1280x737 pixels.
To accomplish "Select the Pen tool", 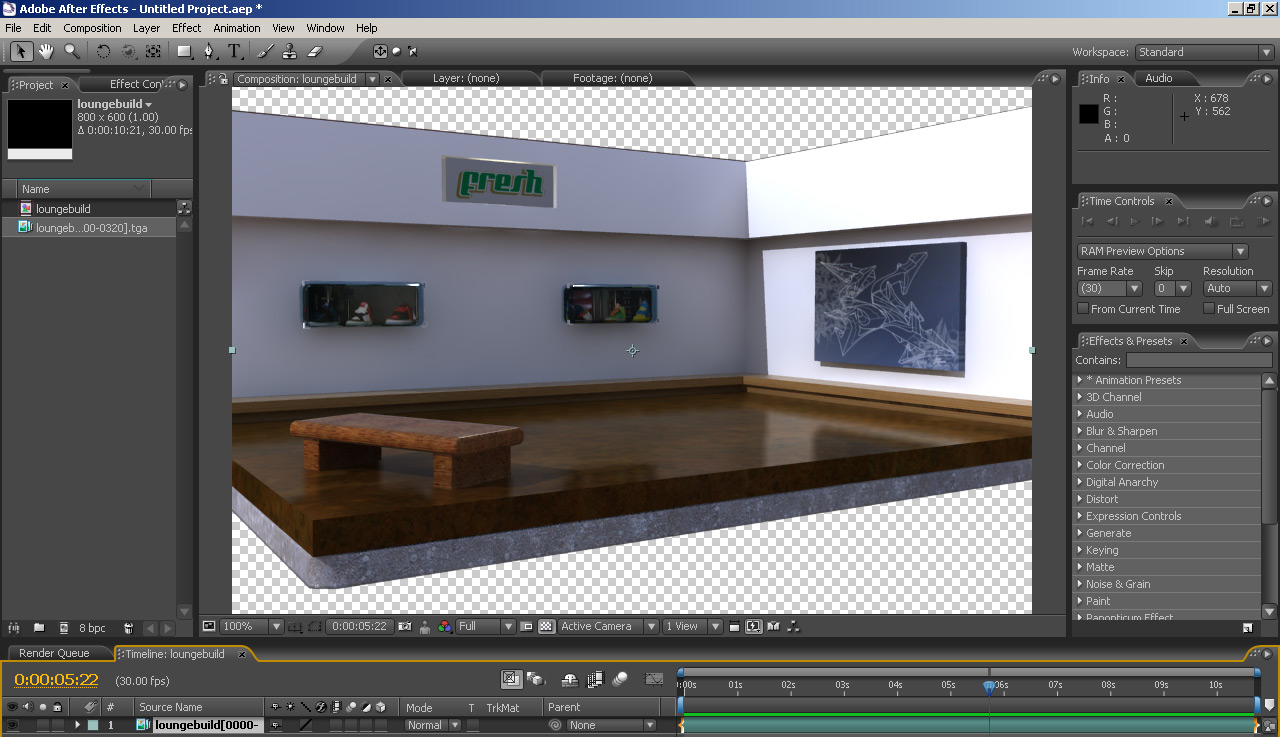I will click(209, 51).
